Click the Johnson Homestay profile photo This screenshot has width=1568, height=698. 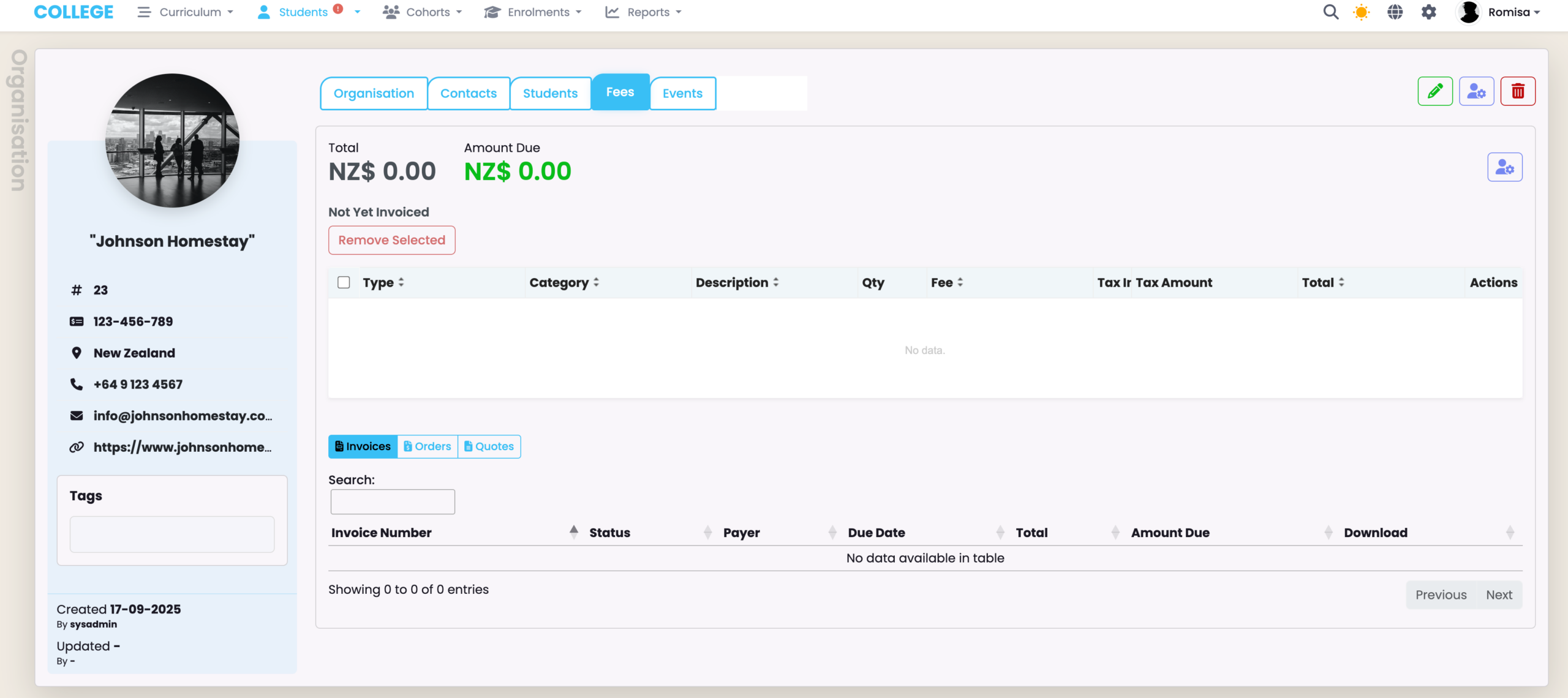pos(173,141)
